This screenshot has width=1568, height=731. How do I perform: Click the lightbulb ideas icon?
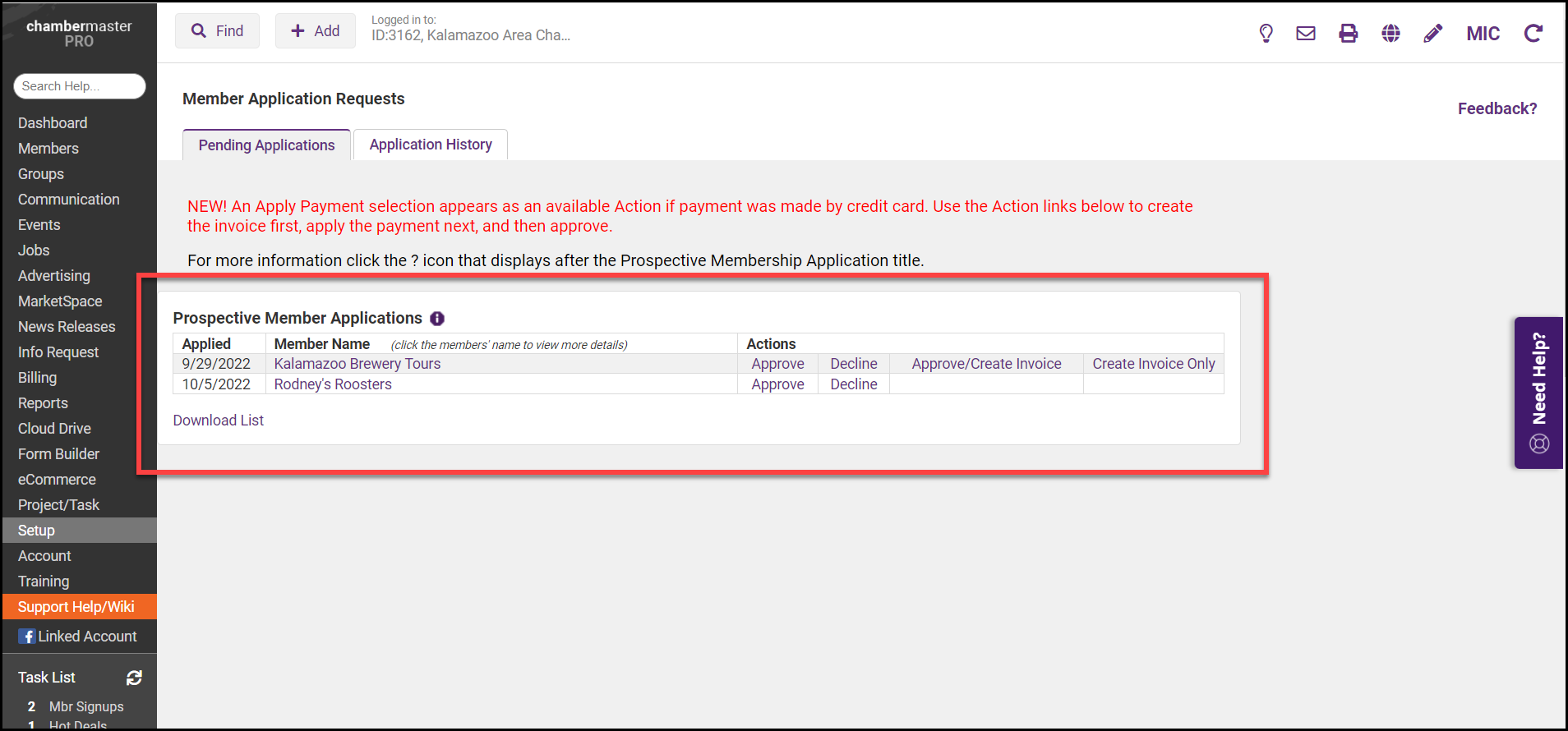[x=1266, y=33]
